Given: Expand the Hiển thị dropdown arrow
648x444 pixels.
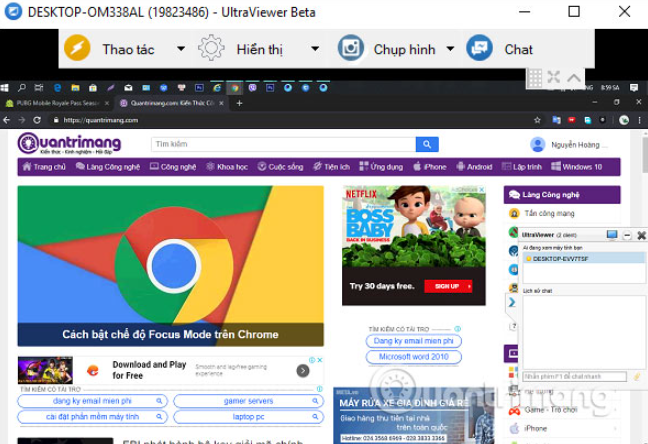Looking at the screenshot, I should point(315,49).
